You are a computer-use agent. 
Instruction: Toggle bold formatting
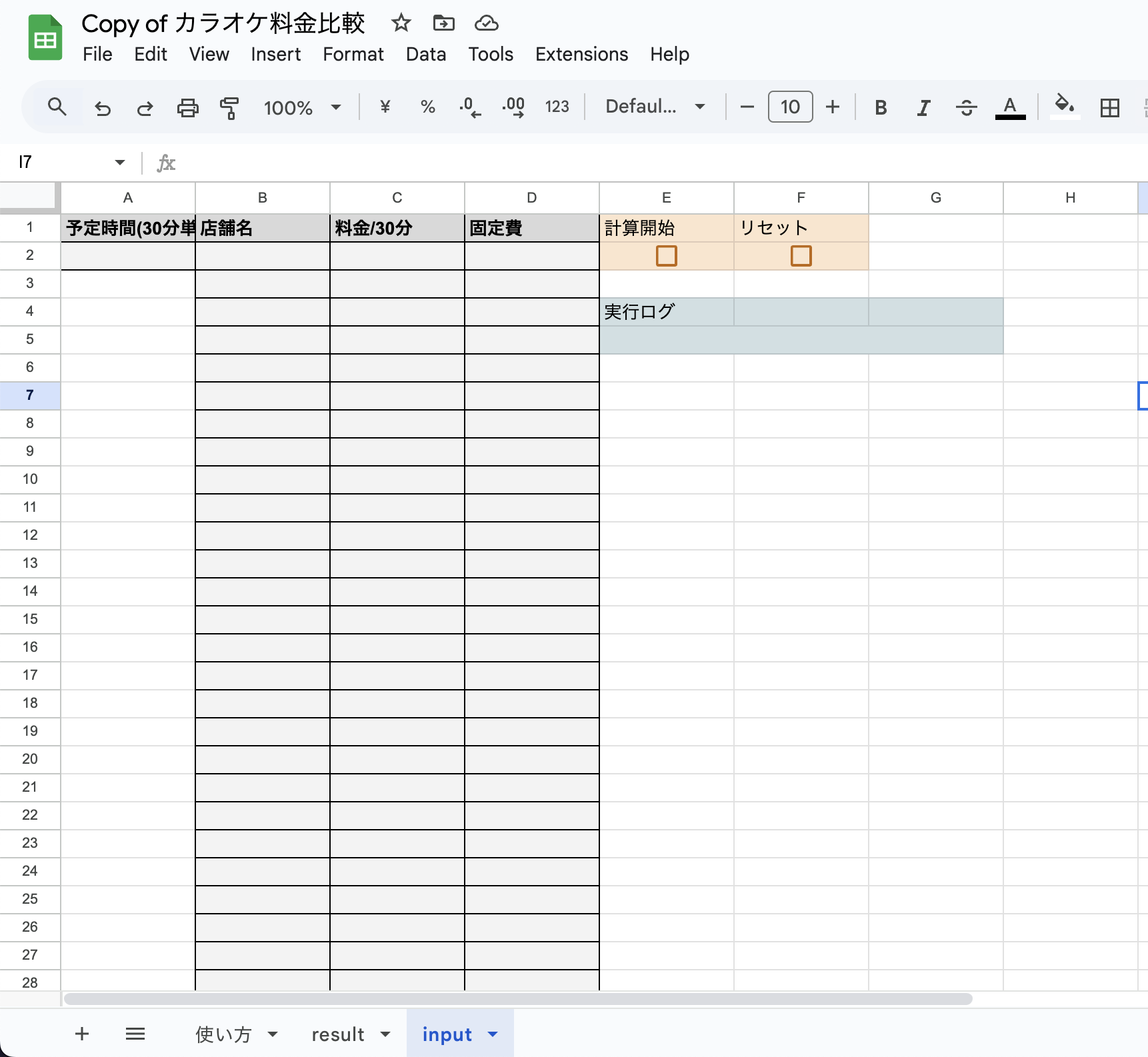pos(881,107)
